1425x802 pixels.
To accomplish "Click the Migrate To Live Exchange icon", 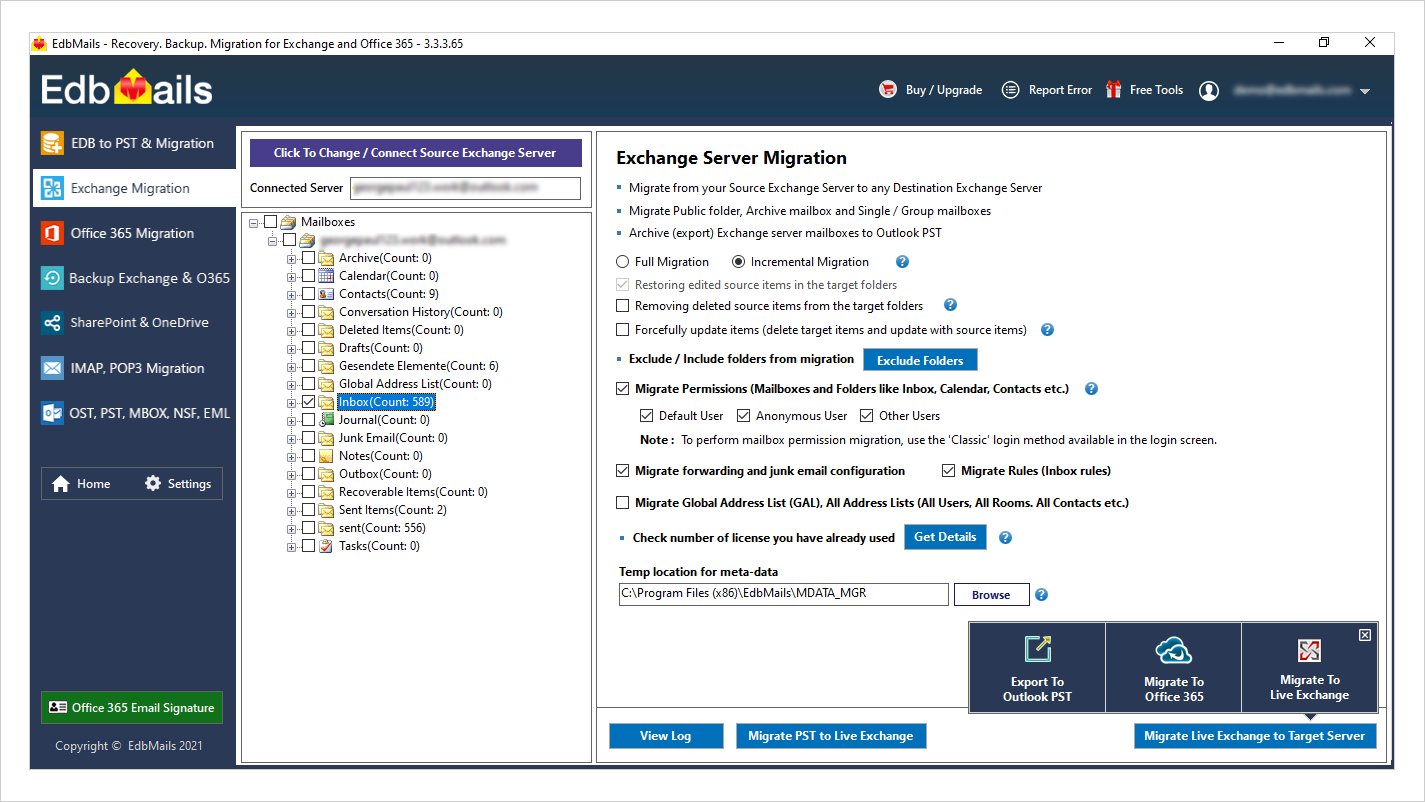I will (1310, 651).
